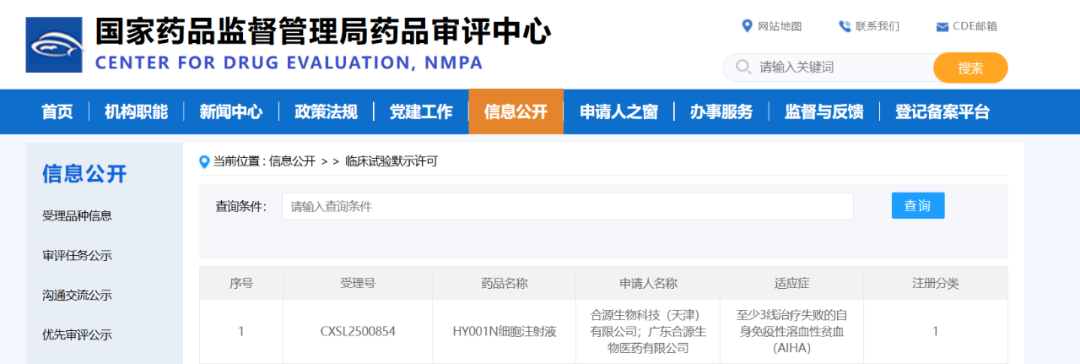Click the 适应症 column header
The image size is (1080, 364).
click(x=791, y=283)
